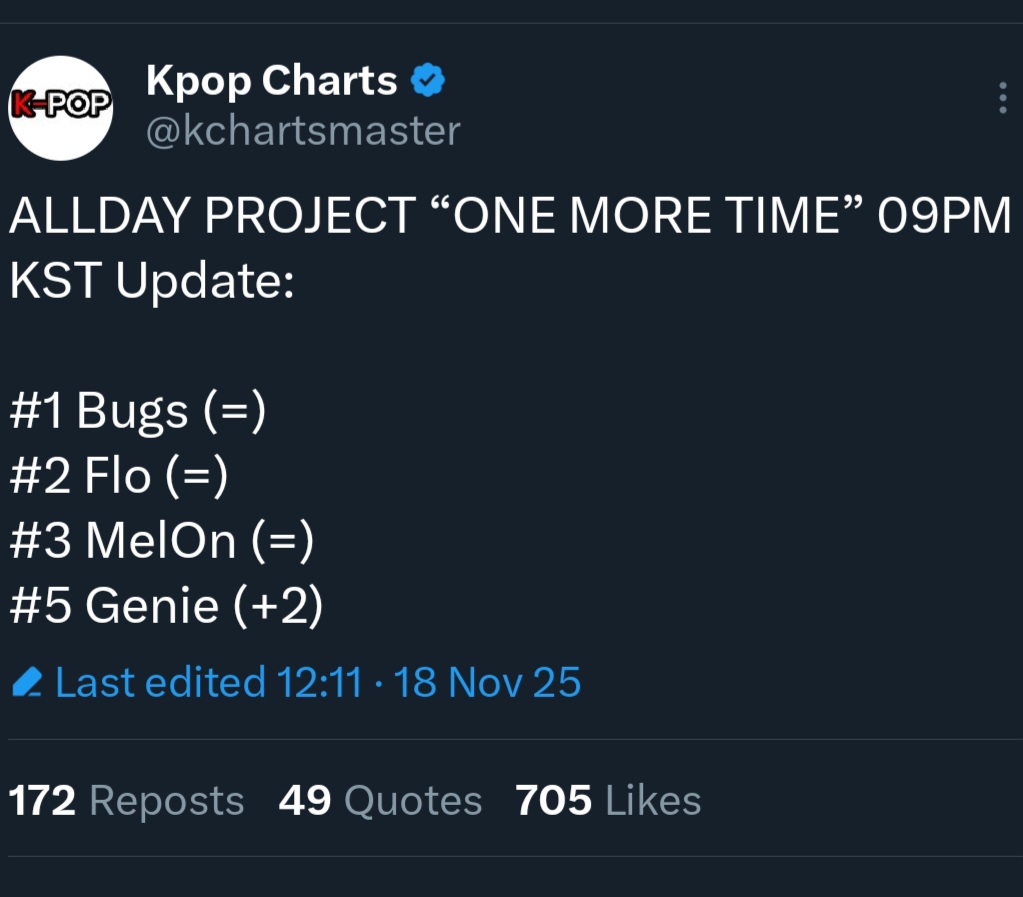Click the 18 Nov 25 date
Image resolution: width=1023 pixels, height=897 pixels.
487,683
